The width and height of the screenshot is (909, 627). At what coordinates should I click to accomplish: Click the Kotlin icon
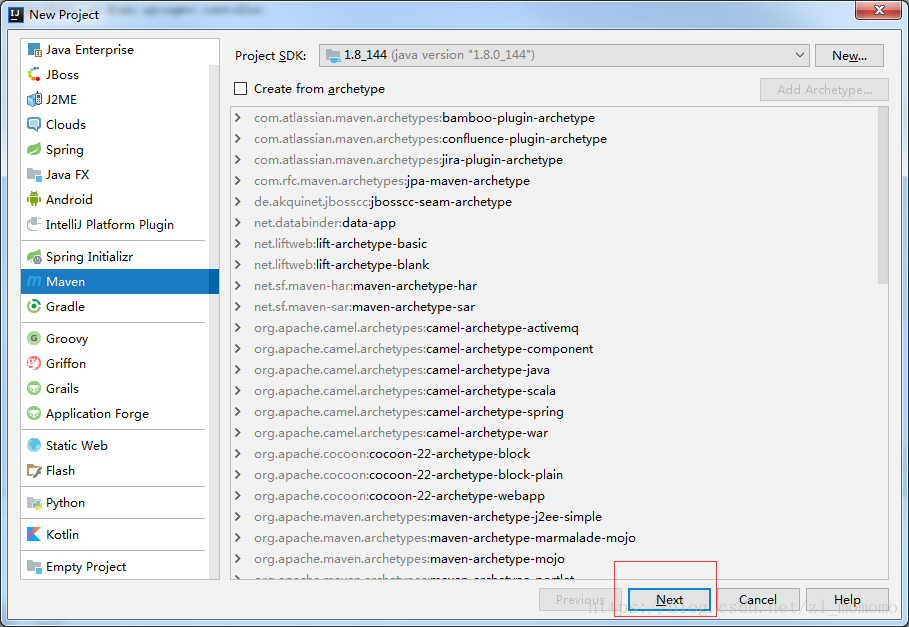click(x=34, y=534)
